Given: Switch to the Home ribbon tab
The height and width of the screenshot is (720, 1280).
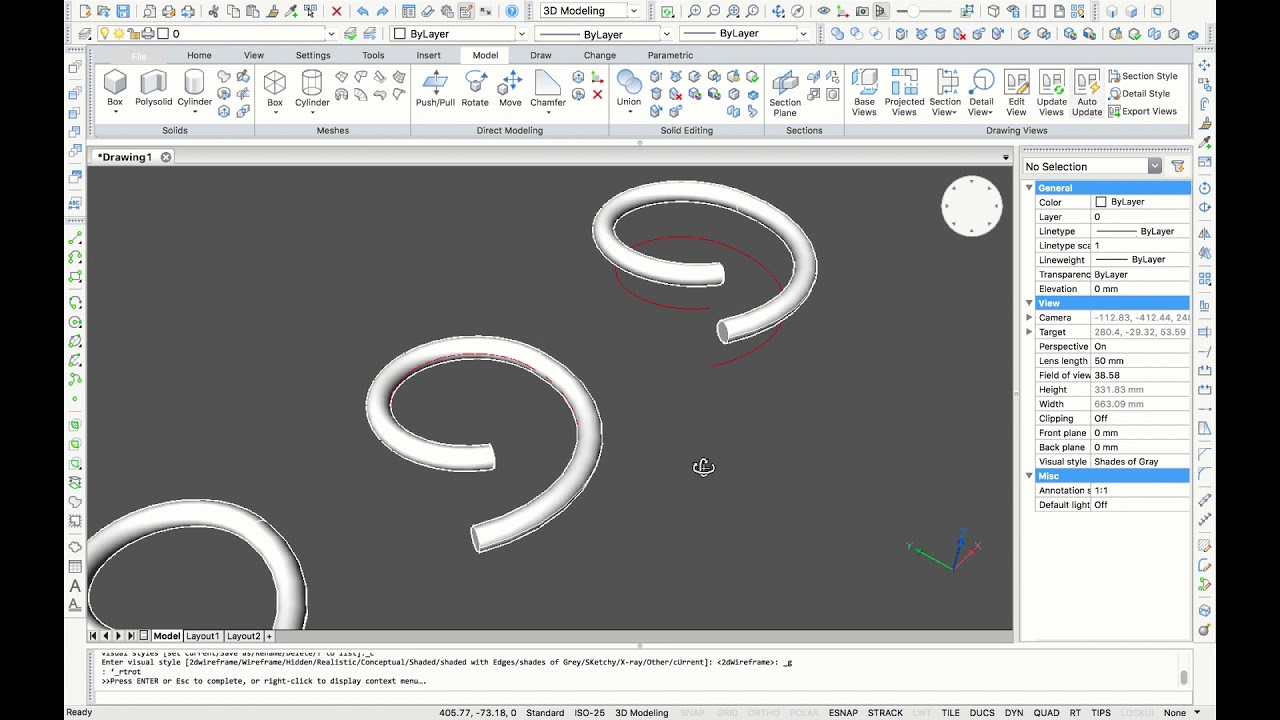Looking at the screenshot, I should point(199,55).
